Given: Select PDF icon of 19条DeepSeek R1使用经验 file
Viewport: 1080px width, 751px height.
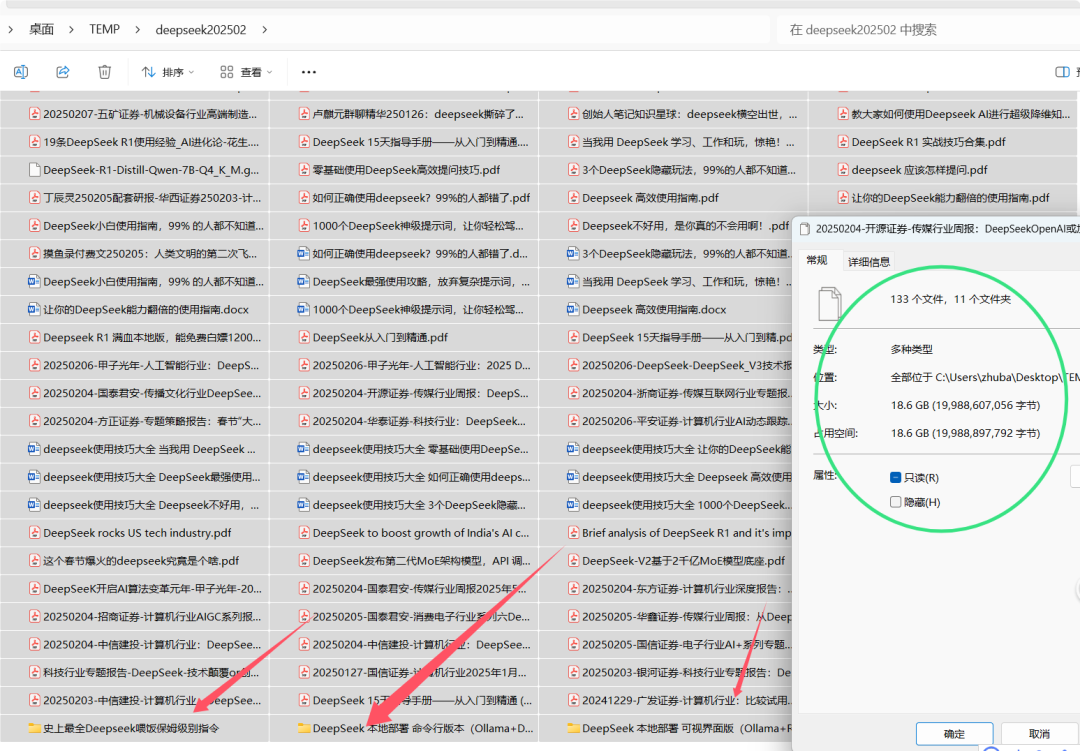Looking at the screenshot, I should click(x=34, y=142).
